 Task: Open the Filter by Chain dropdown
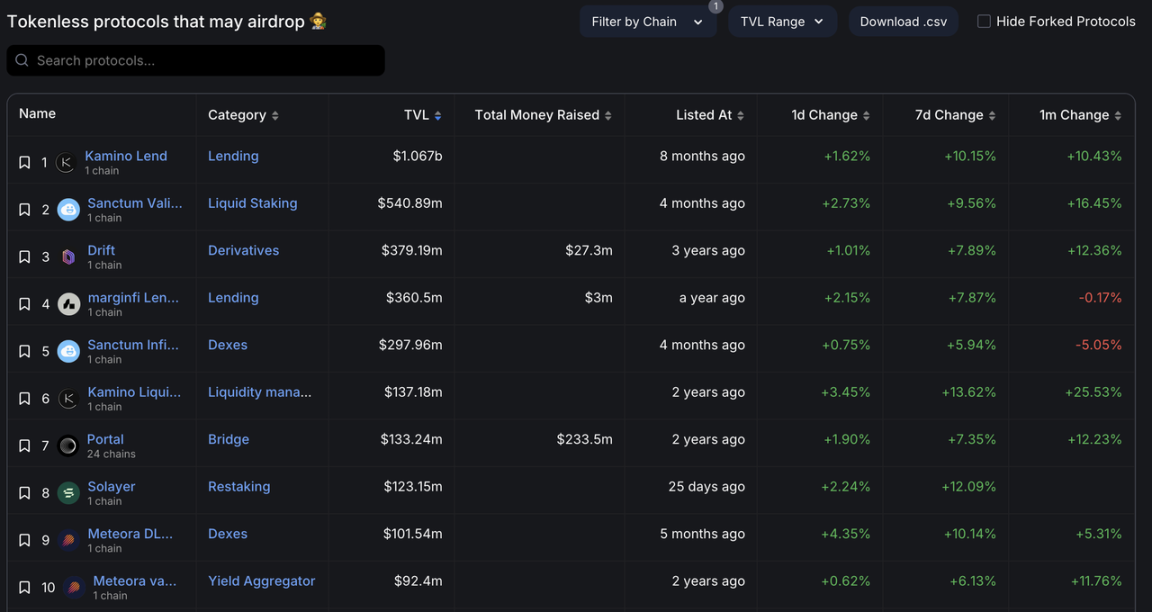(x=647, y=22)
